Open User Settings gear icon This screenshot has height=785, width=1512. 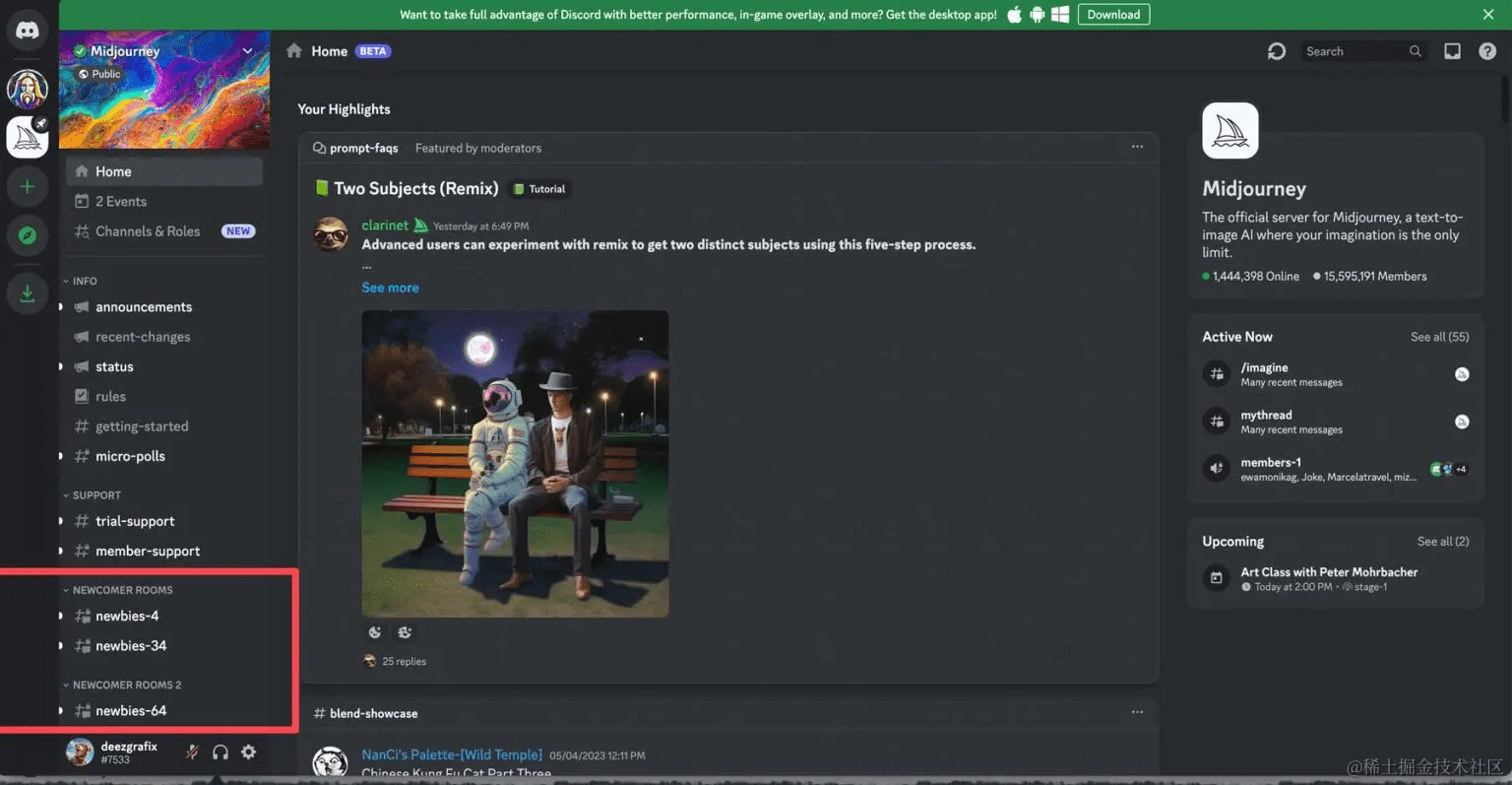pyautogui.click(x=249, y=752)
